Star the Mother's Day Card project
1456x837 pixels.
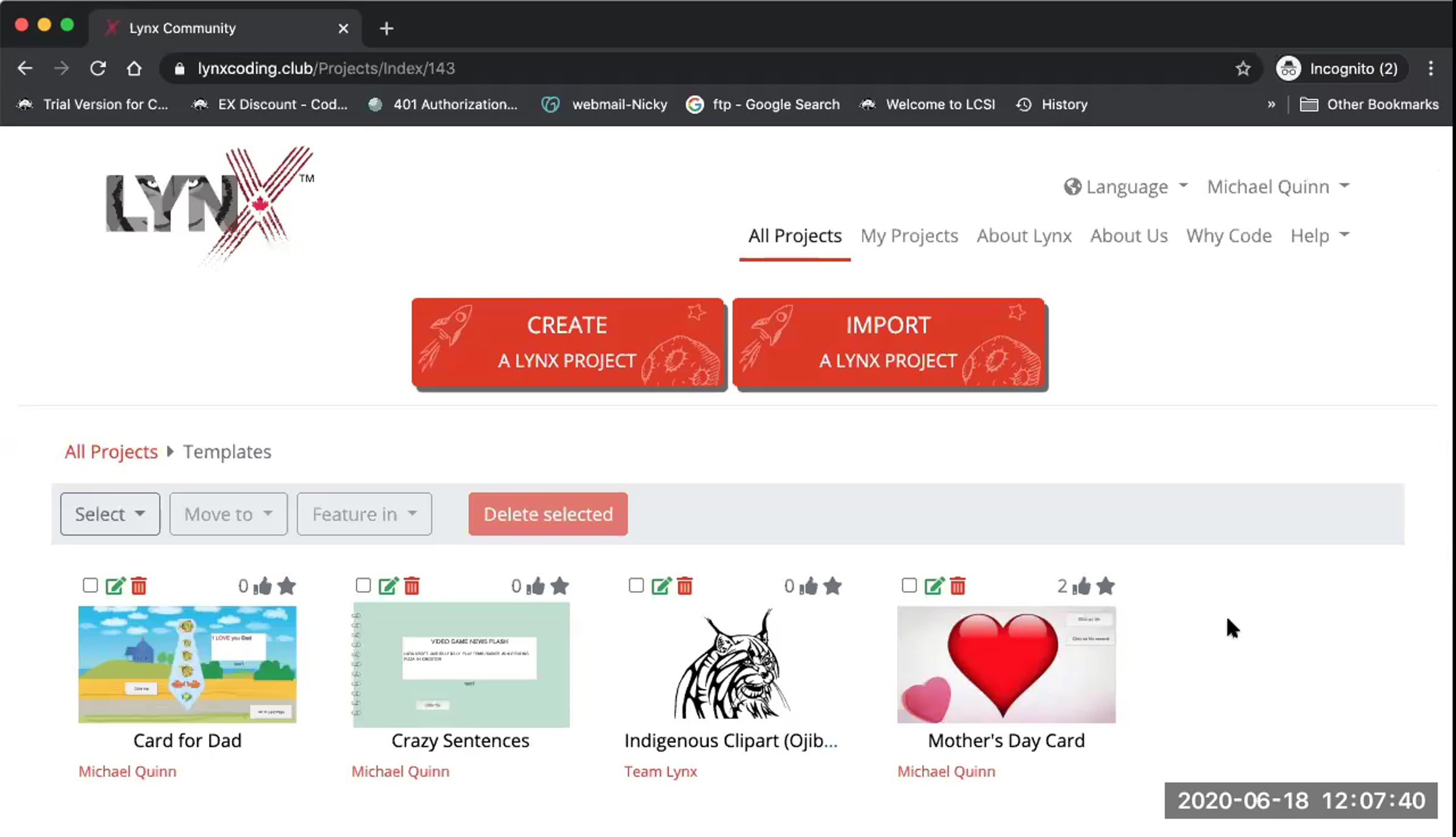pos(1105,586)
